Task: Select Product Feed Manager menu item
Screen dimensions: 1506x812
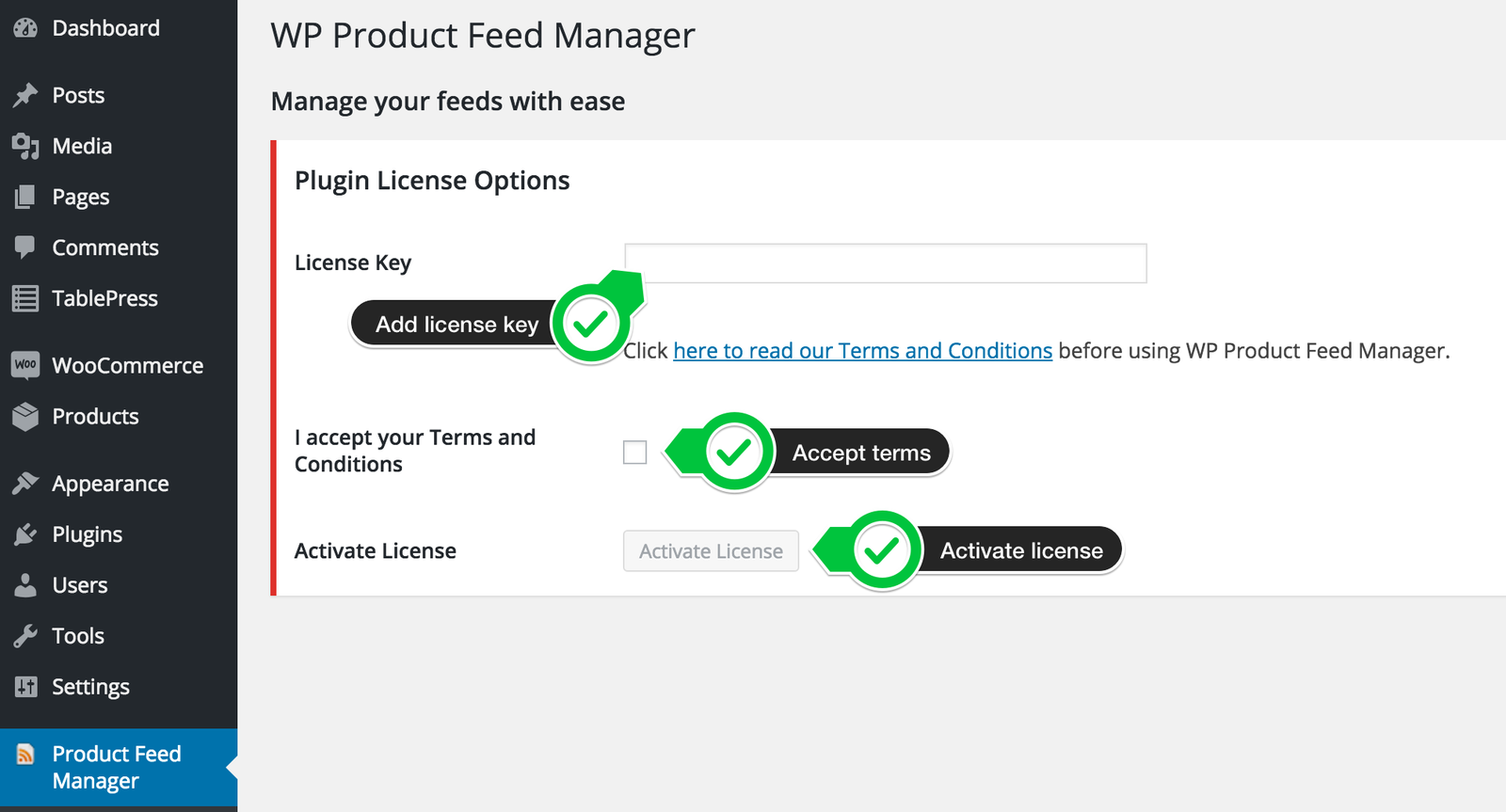Action: point(119,767)
